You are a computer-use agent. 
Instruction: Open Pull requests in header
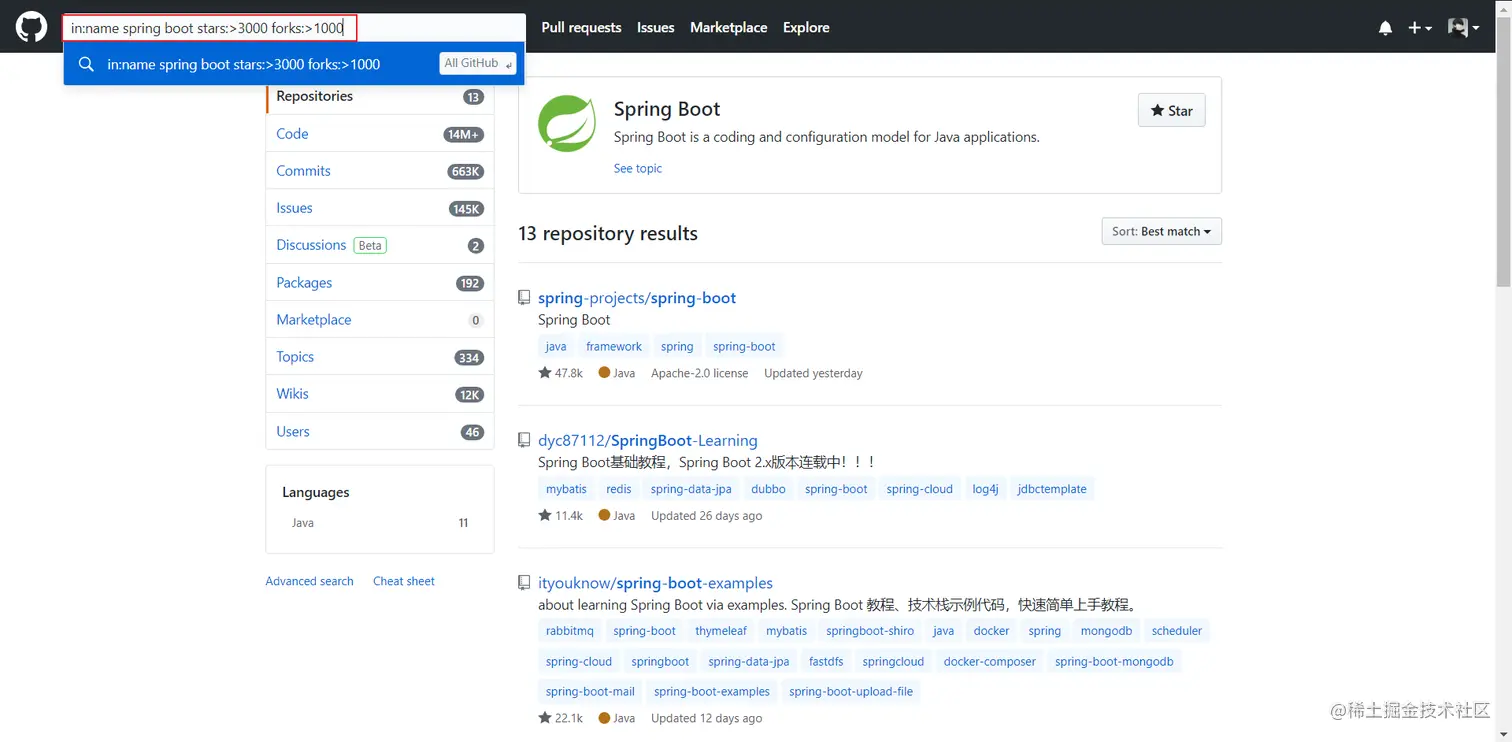(x=581, y=28)
